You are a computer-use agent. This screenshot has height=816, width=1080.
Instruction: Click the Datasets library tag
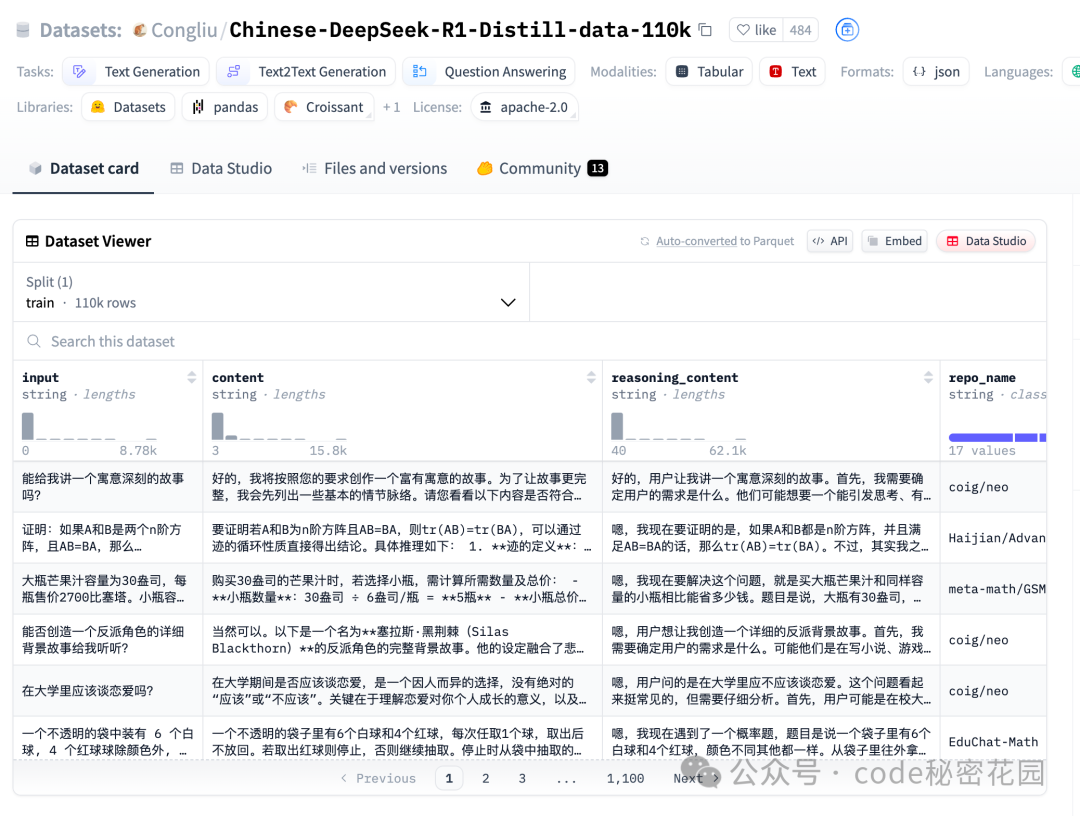pos(128,107)
